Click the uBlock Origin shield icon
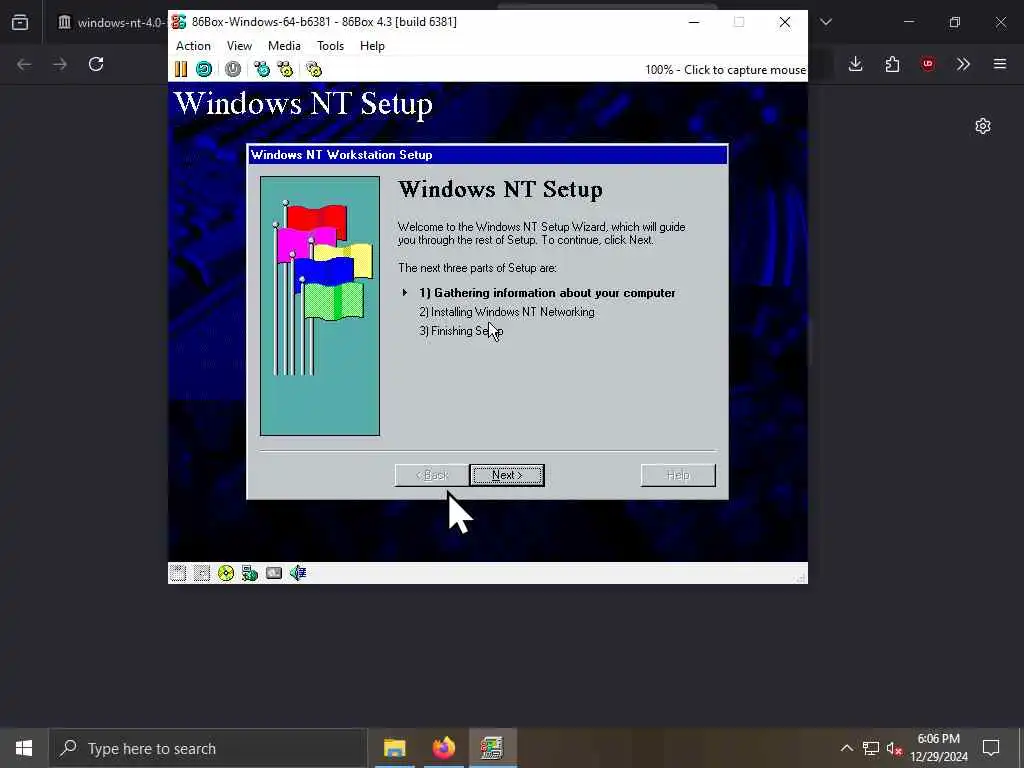 click(928, 64)
